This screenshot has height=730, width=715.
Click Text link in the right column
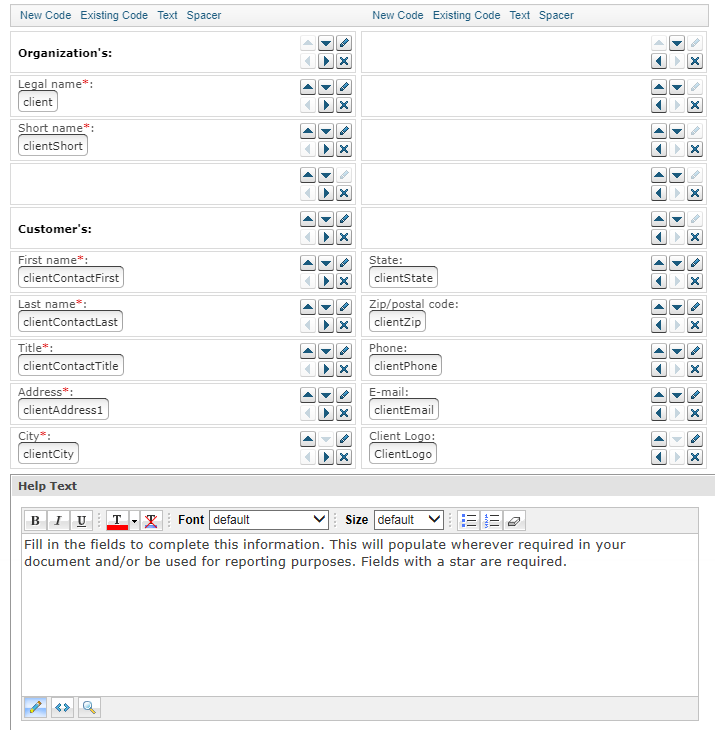click(519, 15)
